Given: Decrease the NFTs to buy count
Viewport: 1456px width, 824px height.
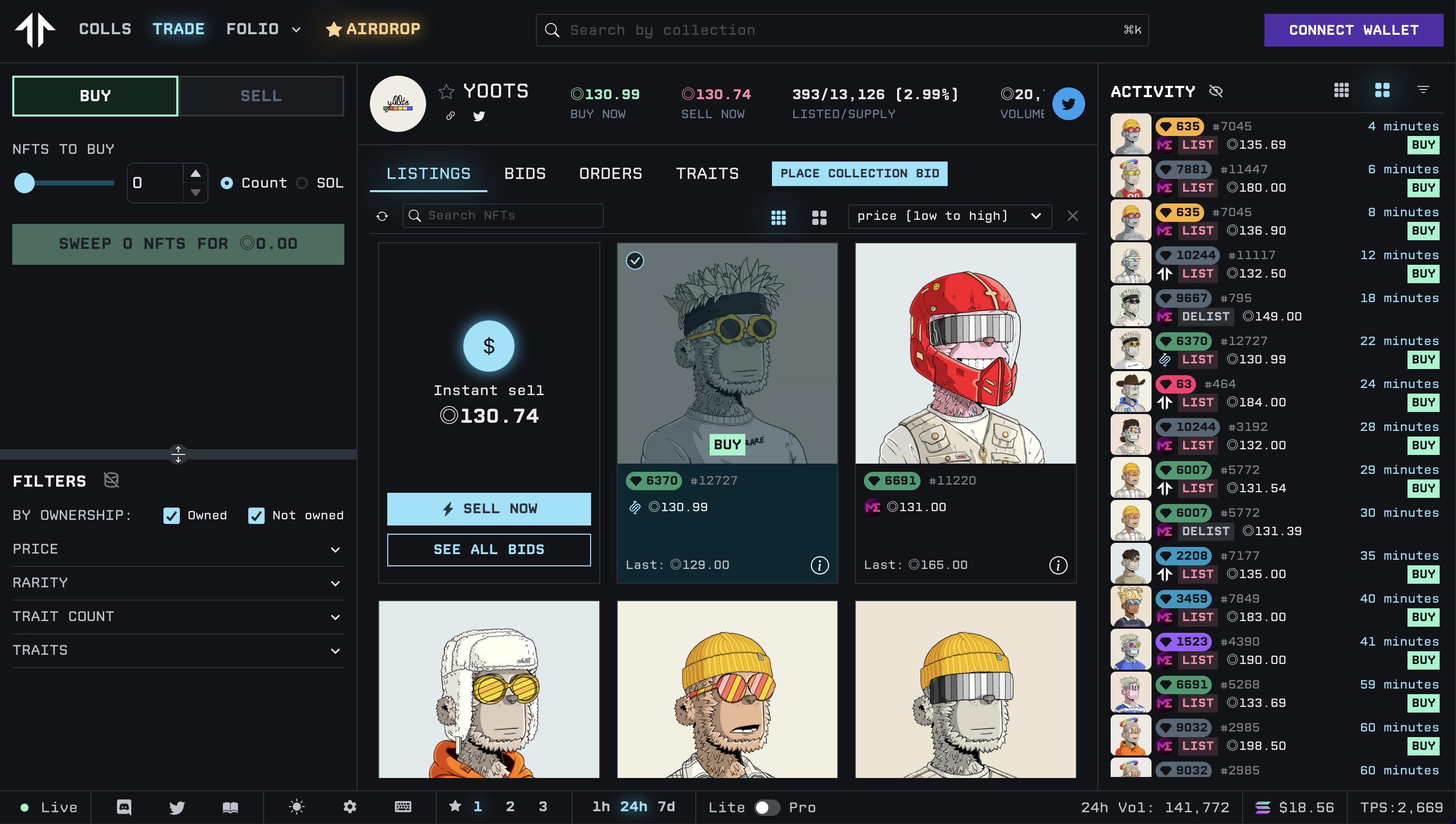Looking at the screenshot, I should coord(196,193).
